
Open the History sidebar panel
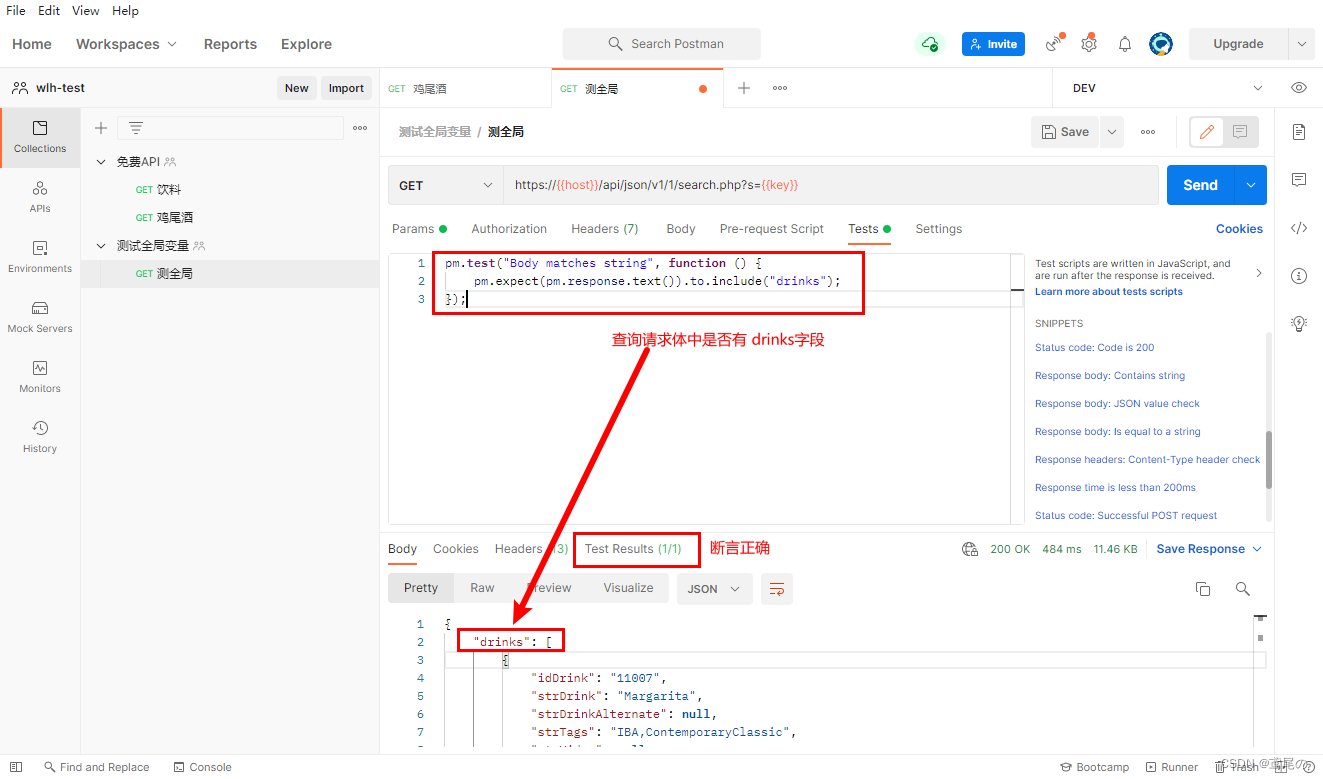(40, 437)
